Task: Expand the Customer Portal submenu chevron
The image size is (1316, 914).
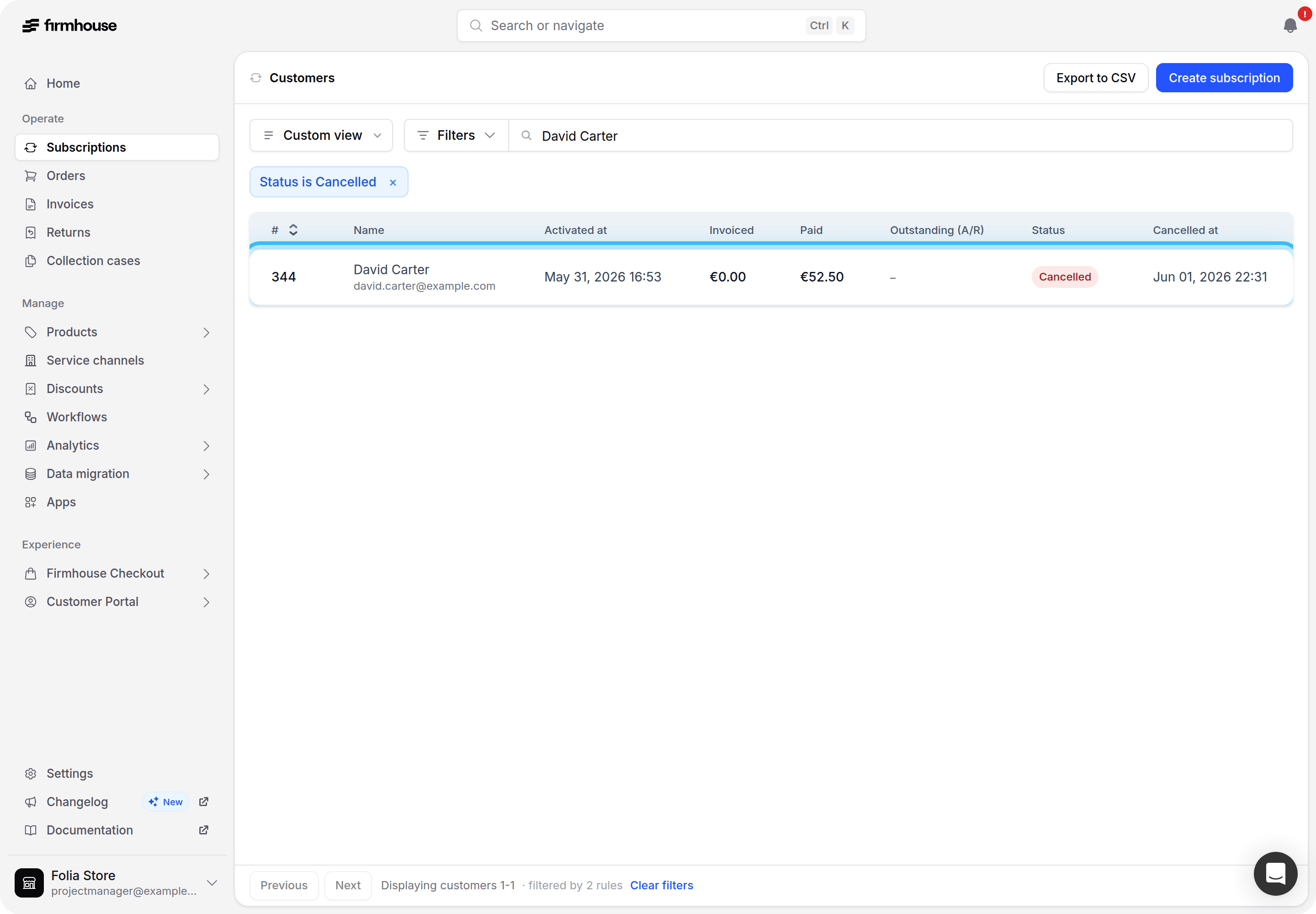Action: (x=207, y=602)
